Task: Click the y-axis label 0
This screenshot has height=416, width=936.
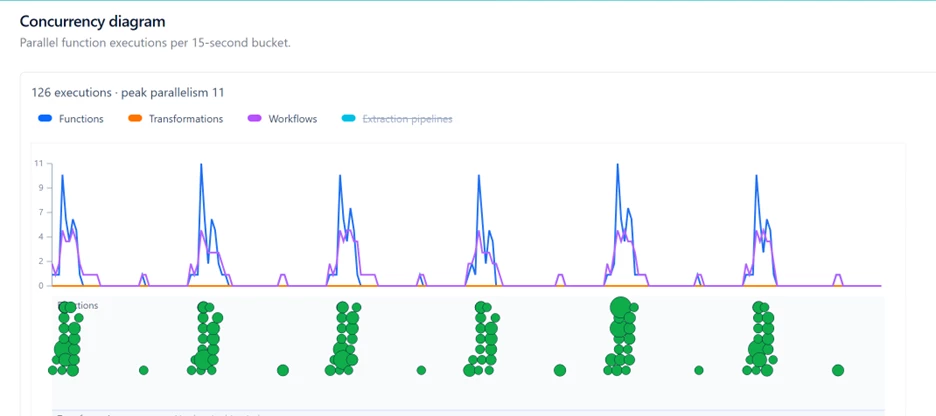Action: pos(41,286)
